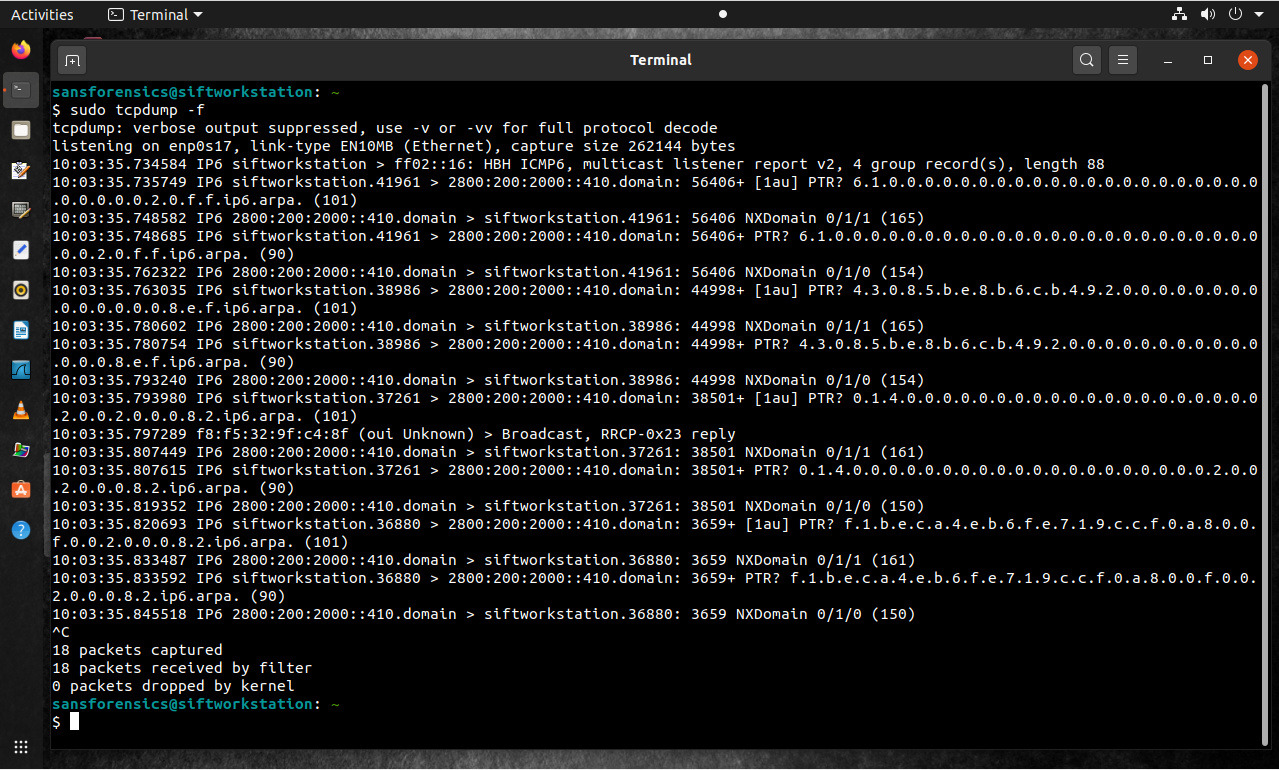Screen dimensions: 1279x770
Task: Open Rhythmbox music player from dock
Action: 21,290
